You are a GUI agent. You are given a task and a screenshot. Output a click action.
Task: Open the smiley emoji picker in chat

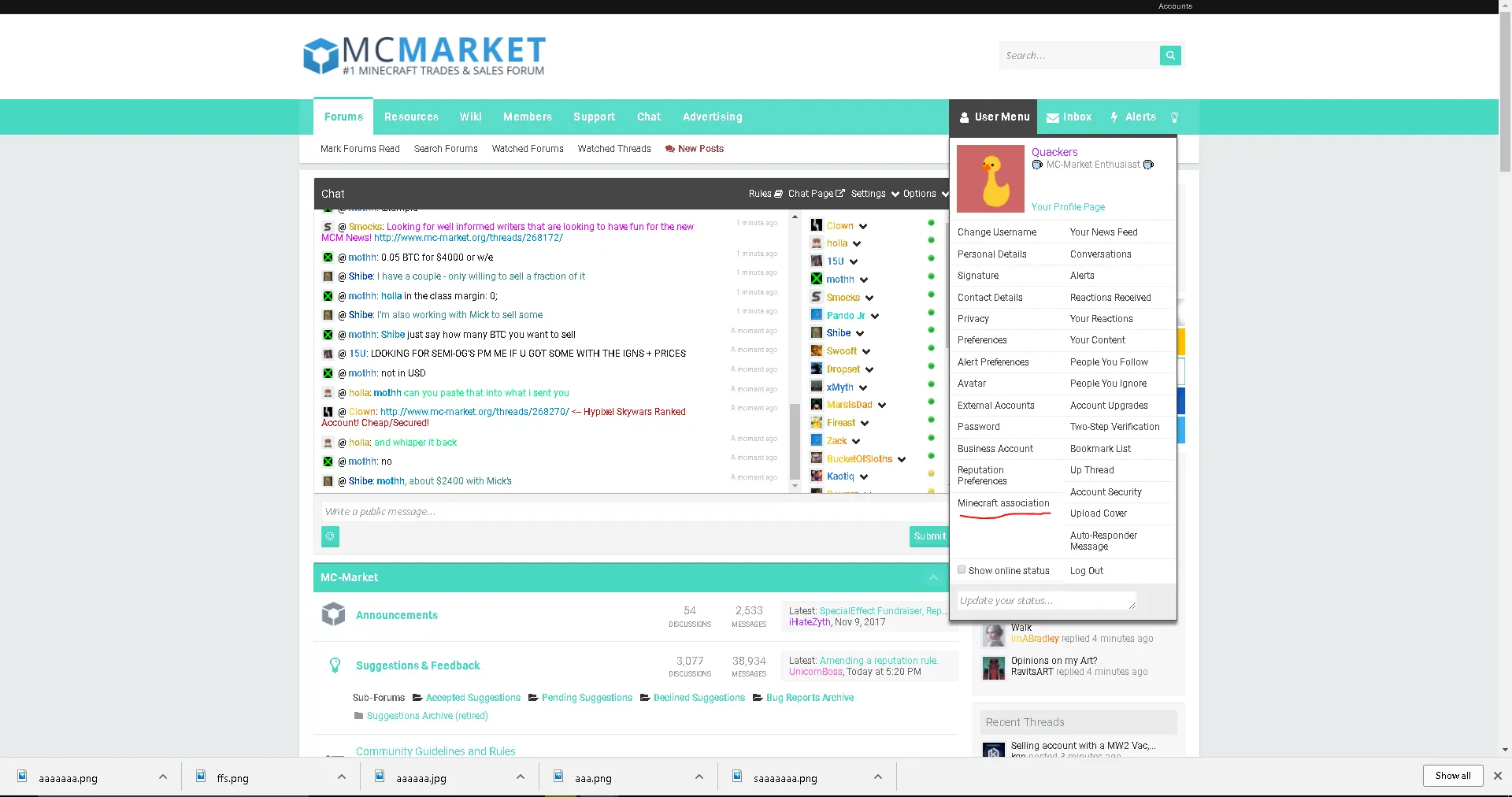click(x=330, y=536)
